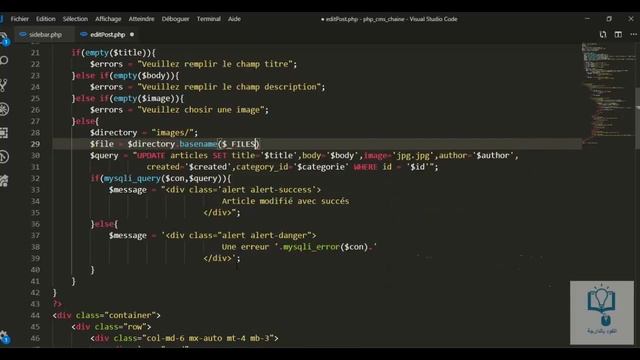This screenshot has height=360, width=640.
Task: Click the "images/" string on line 28
Action: (173, 133)
